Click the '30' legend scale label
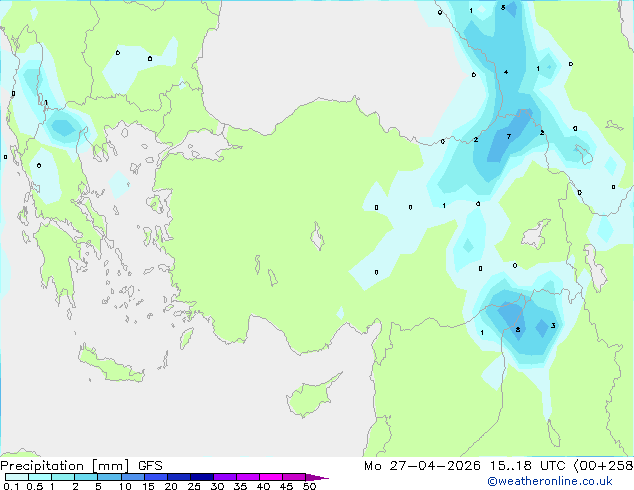The height and width of the screenshot is (490, 634). (217, 486)
